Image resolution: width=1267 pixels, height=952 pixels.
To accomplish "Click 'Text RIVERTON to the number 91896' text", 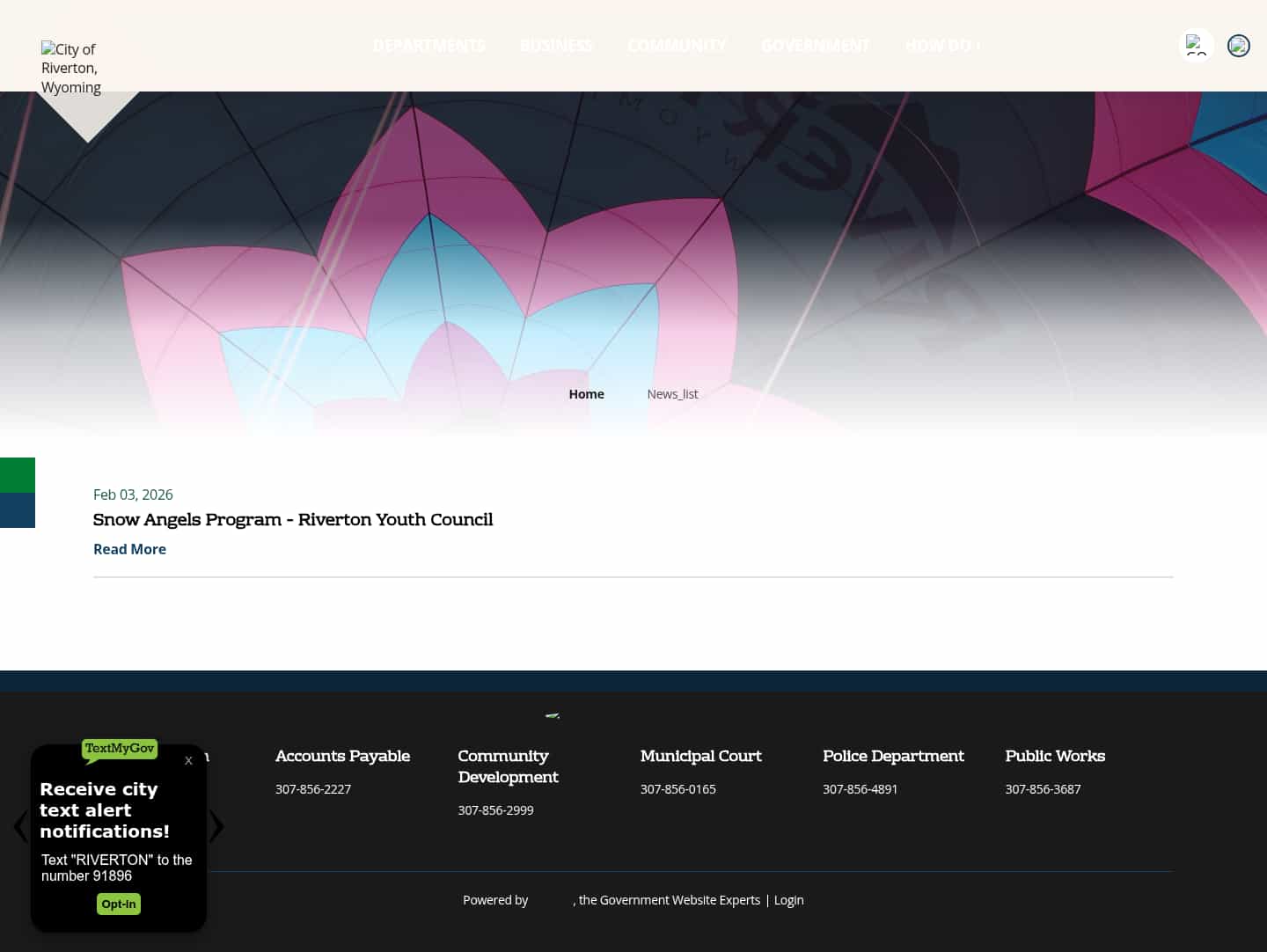I will (x=116, y=868).
